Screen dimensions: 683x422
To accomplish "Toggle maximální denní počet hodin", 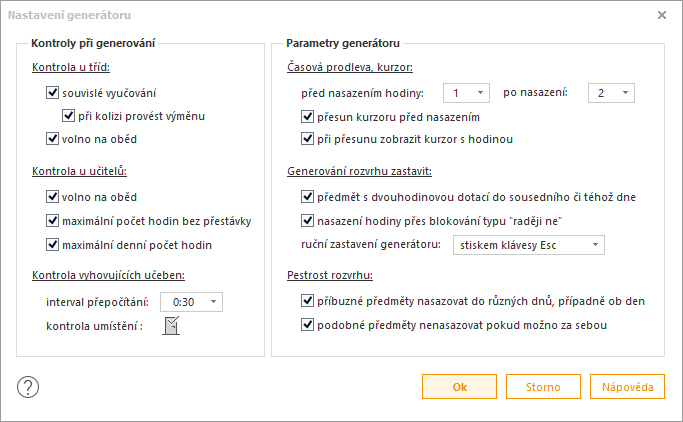I will click(52, 245).
